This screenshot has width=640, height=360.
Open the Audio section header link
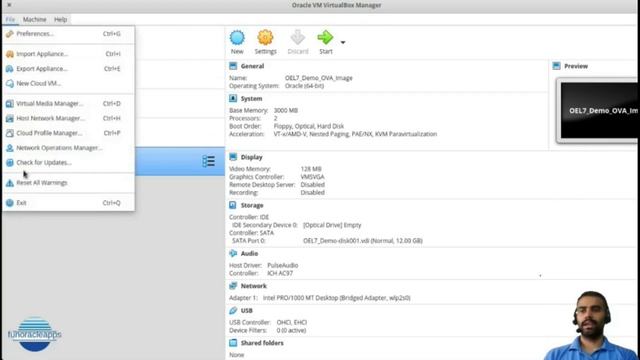coord(249,253)
